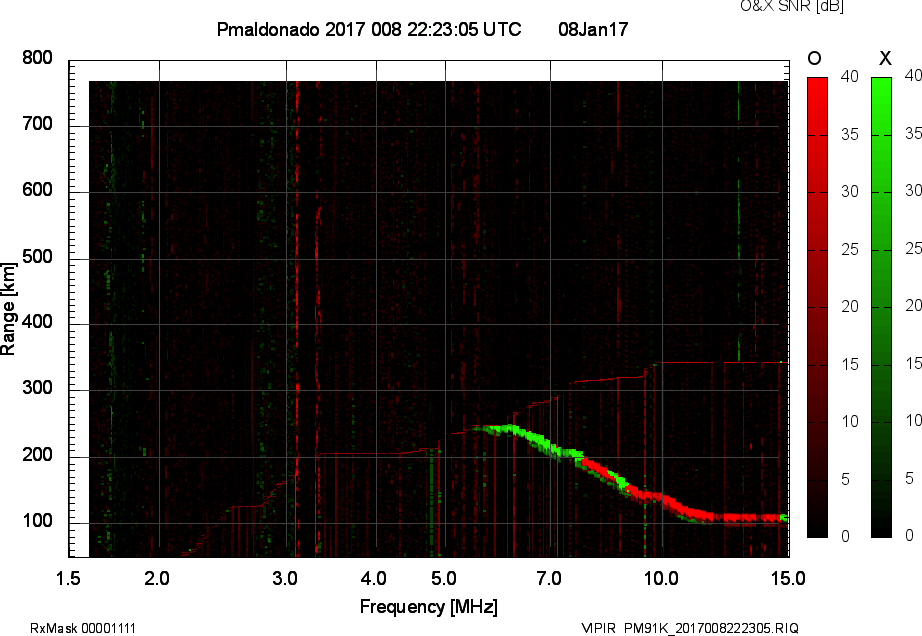Click the 2.0 frequency tick label
The width and height of the screenshot is (922, 636).
(x=157, y=579)
